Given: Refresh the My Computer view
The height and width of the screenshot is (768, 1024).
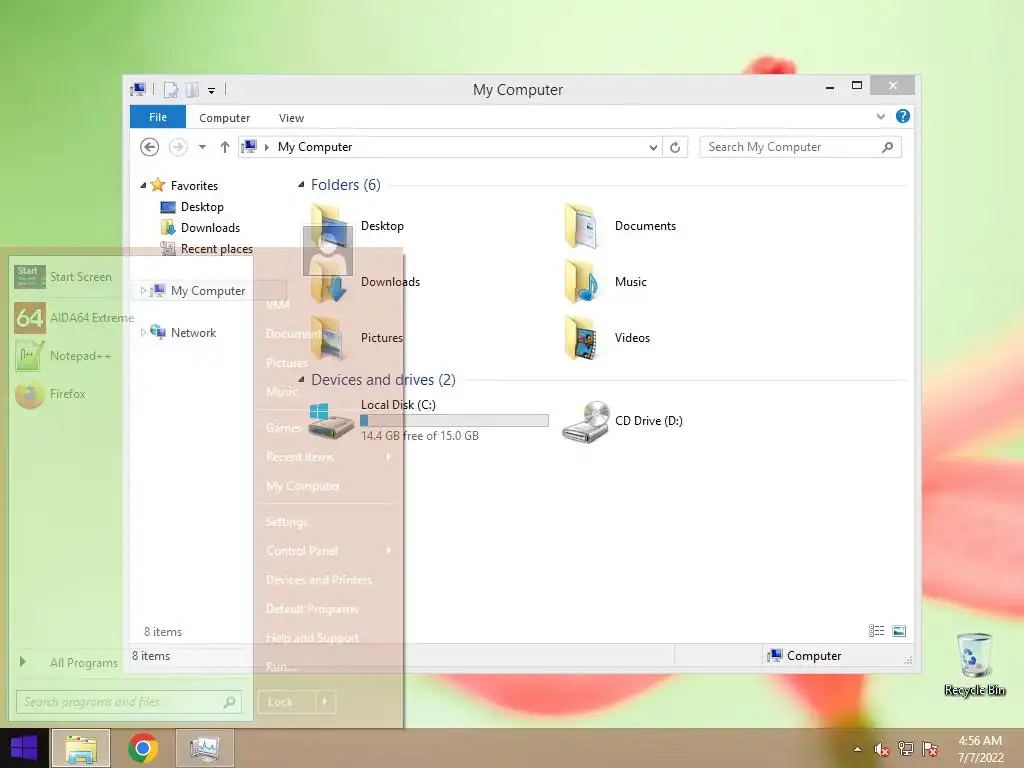Looking at the screenshot, I should [x=675, y=147].
